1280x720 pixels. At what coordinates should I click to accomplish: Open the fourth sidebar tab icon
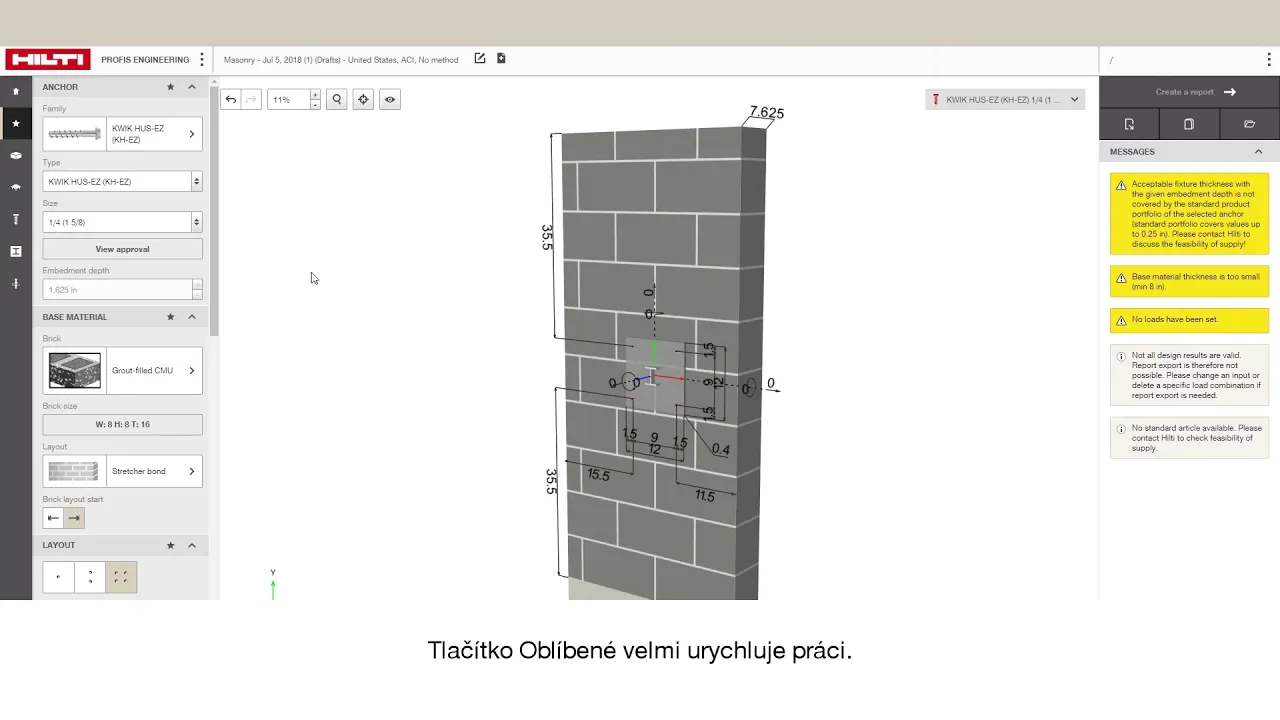pos(16,187)
